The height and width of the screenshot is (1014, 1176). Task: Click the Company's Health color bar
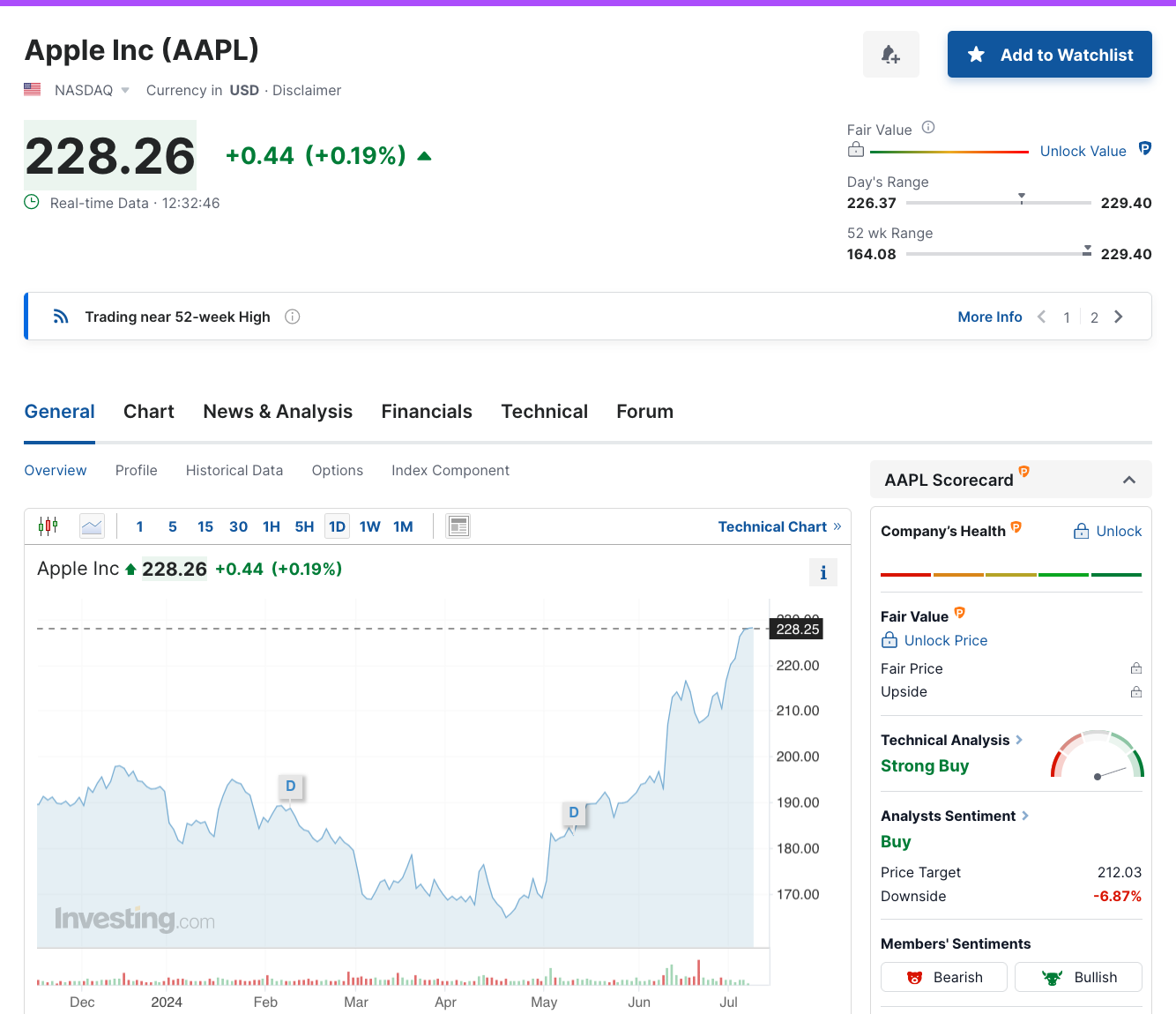tap(1011, 575)
